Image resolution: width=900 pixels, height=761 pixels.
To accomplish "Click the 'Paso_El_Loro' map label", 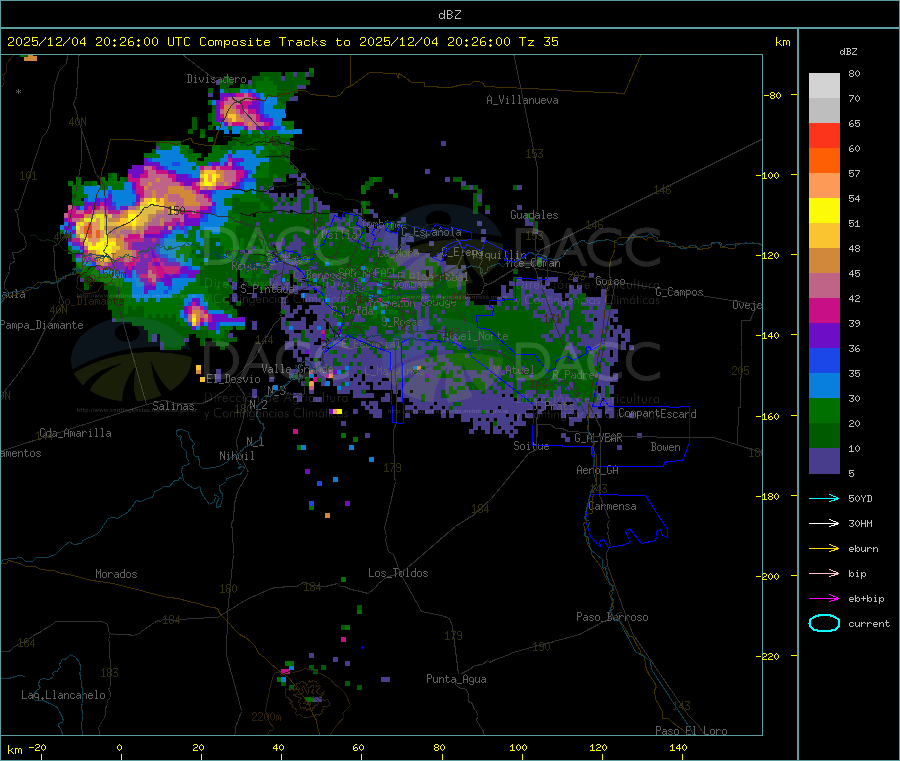I will pos(691,731).
